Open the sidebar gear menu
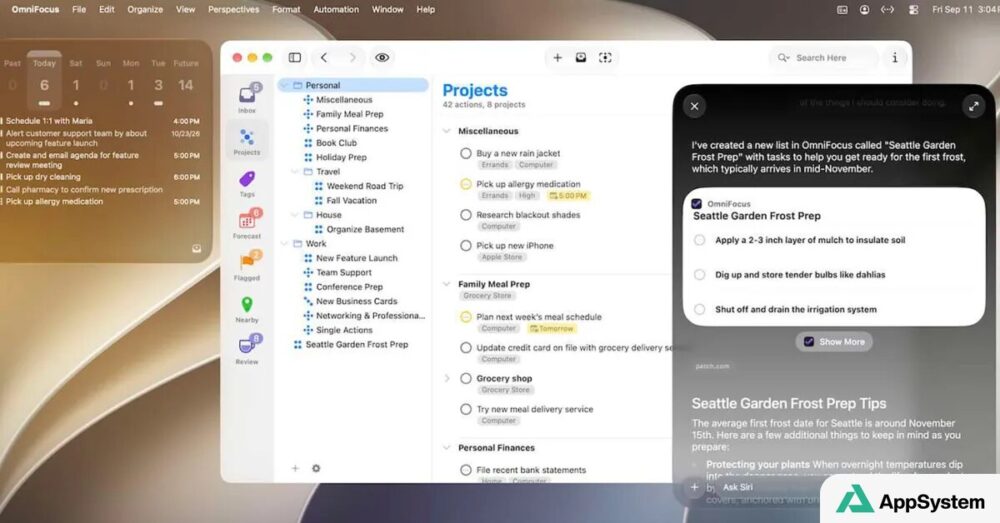This screenshot has width=1000, height=523. click(x=316, y=468)
